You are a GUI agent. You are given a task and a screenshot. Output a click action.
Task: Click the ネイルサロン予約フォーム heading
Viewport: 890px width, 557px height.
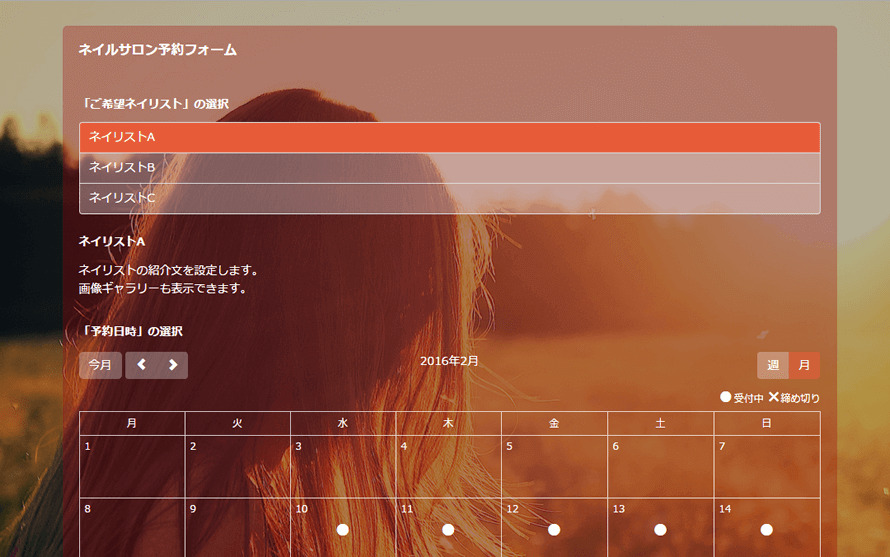click(157, 49)
